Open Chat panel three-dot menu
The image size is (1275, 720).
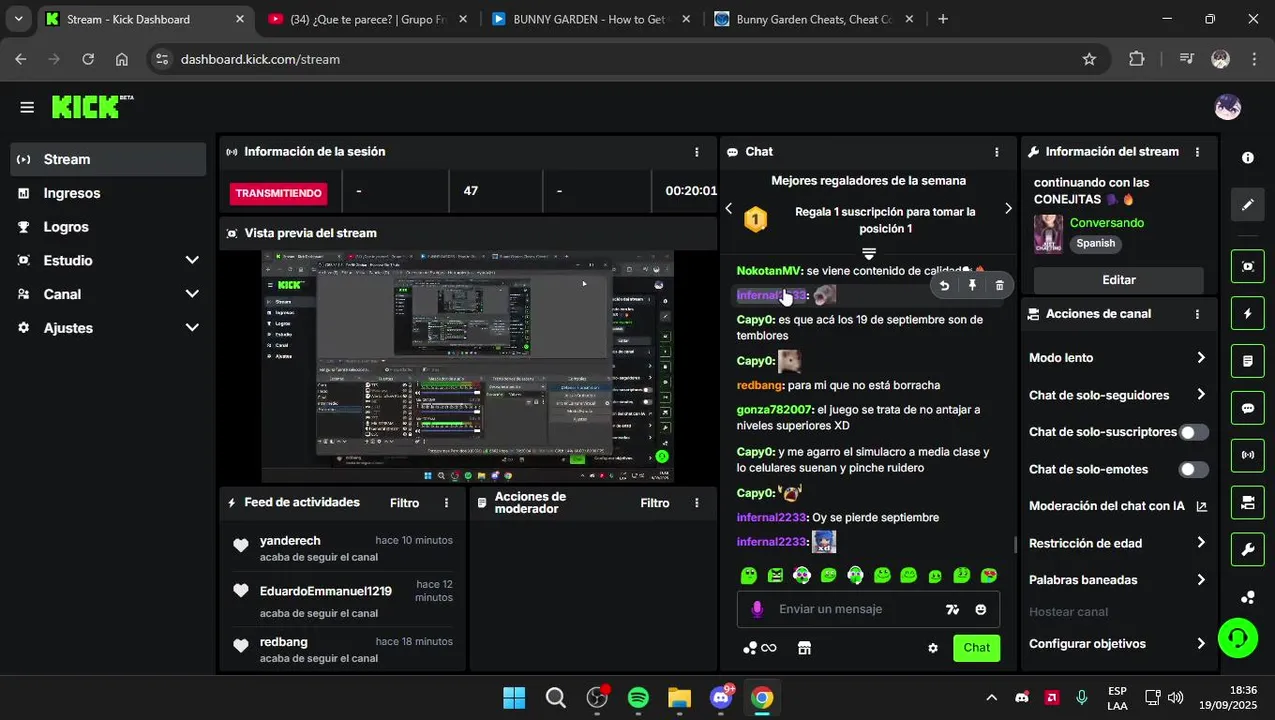point(996,152)
